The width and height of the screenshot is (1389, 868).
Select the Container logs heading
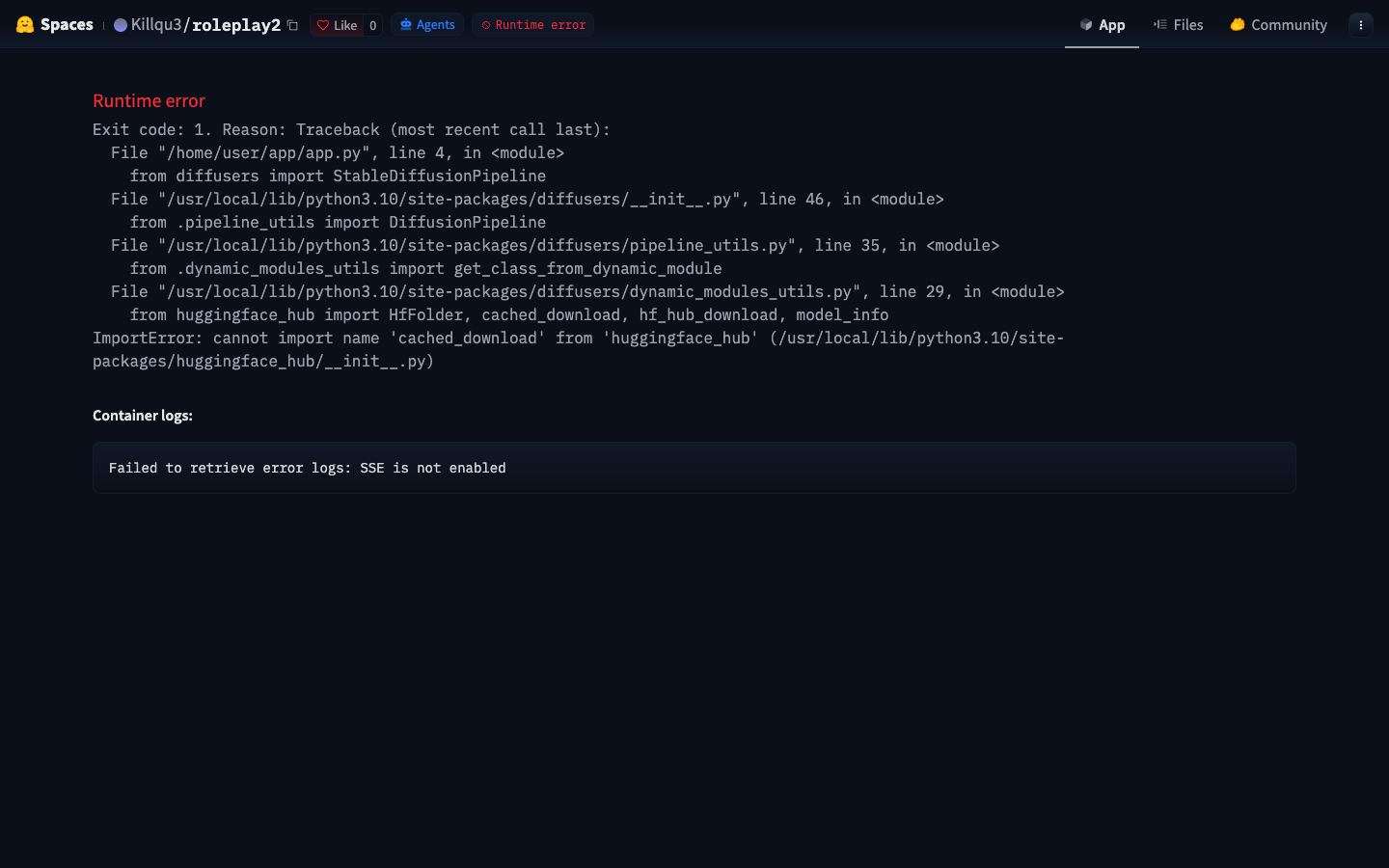click(x=143, y=416)
